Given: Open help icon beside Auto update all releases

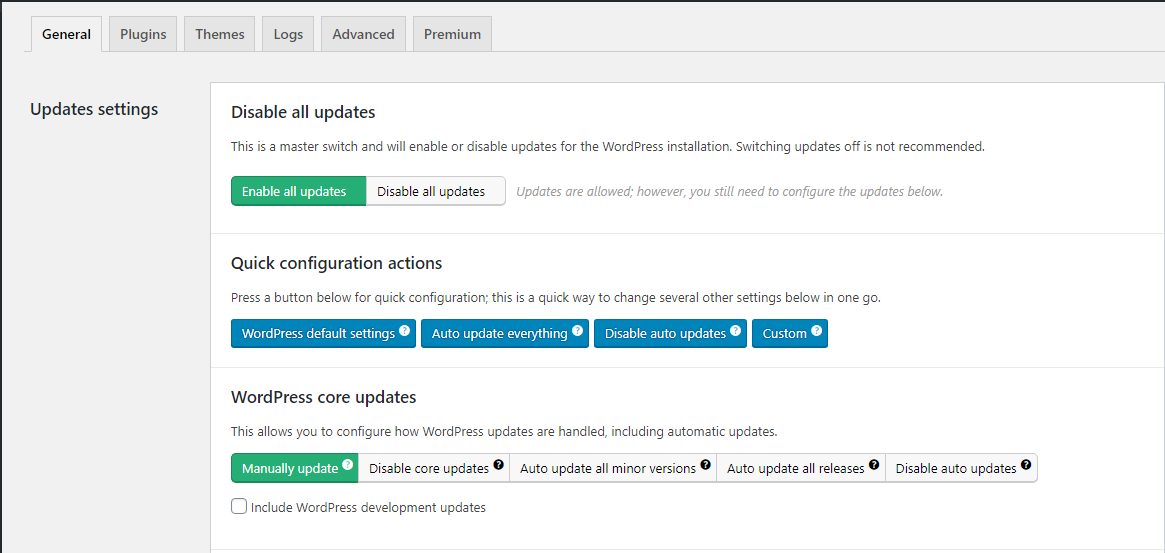Looking at the screenshot, I should [874, 465].
